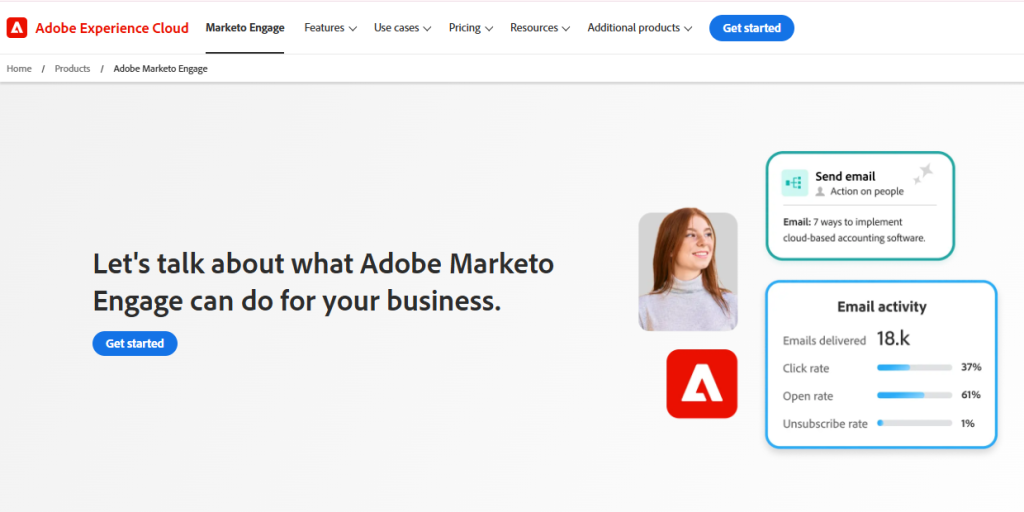1024x512 pixels.
Task: Click Get started button in the top navigation
Action: [752, 28]
